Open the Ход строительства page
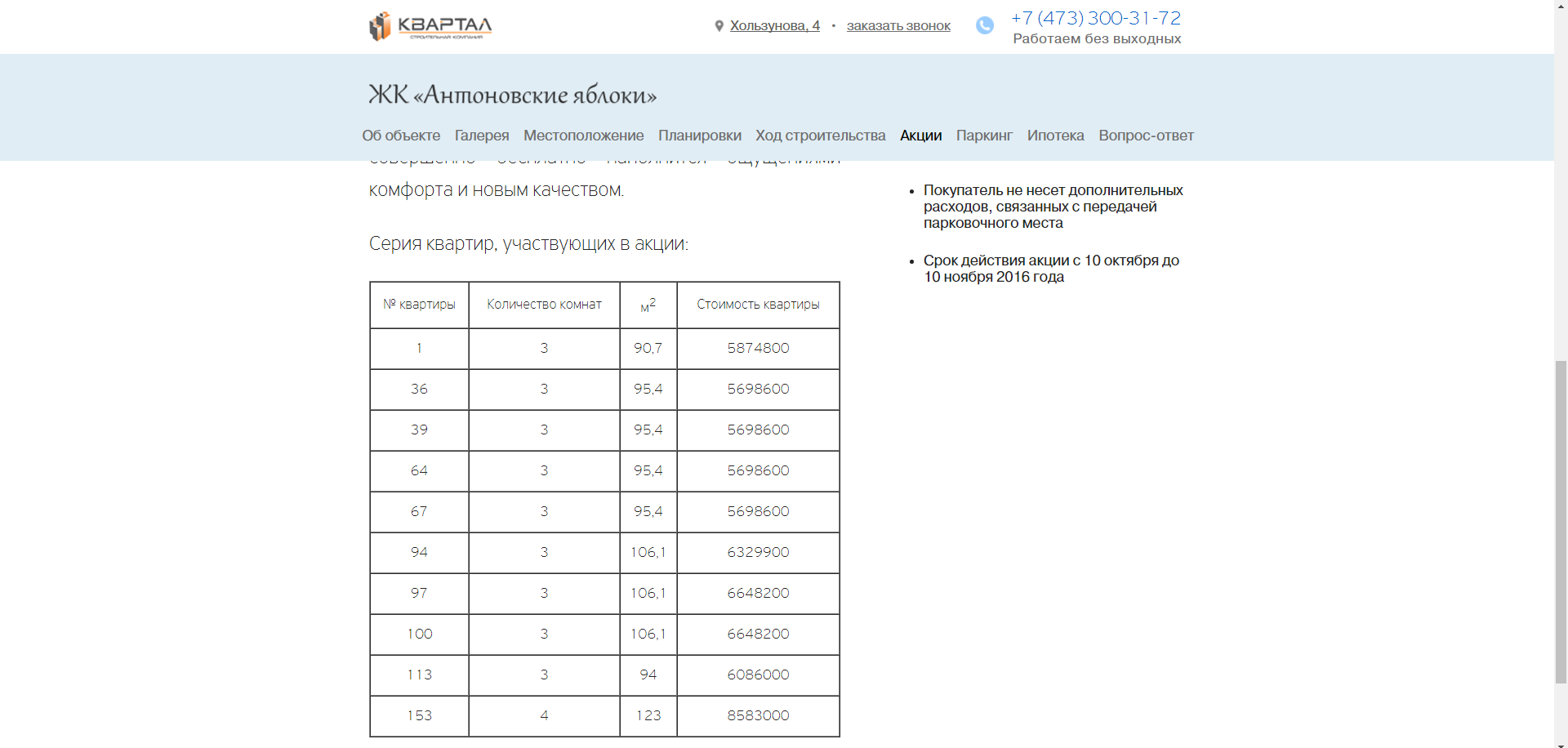The height and width of the screenshot is (748, 1568). pos(821,136)
